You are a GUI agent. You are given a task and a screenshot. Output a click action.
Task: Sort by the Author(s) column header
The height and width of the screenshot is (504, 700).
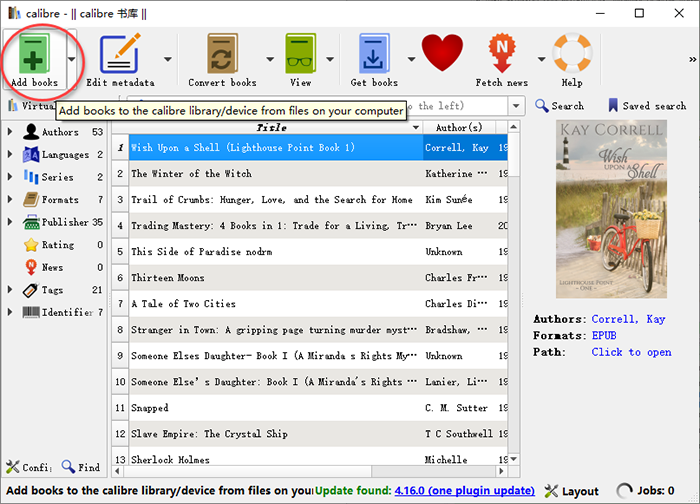pyautogui.click(x=459, y=128)
